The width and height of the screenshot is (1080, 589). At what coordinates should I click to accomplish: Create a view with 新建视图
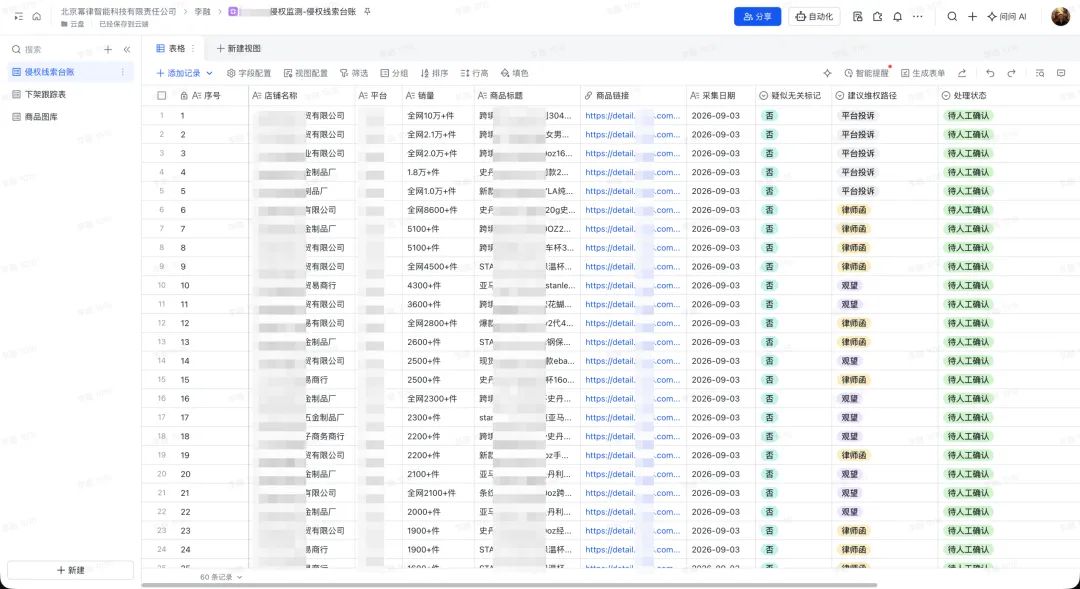pyautogui.click(x=238, y=48)
